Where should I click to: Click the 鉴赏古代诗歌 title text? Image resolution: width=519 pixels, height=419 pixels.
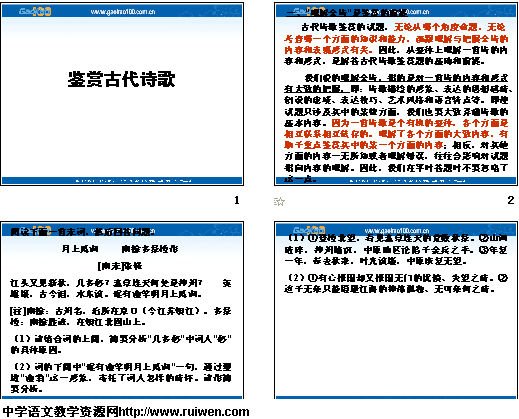[x=121, y=79]
